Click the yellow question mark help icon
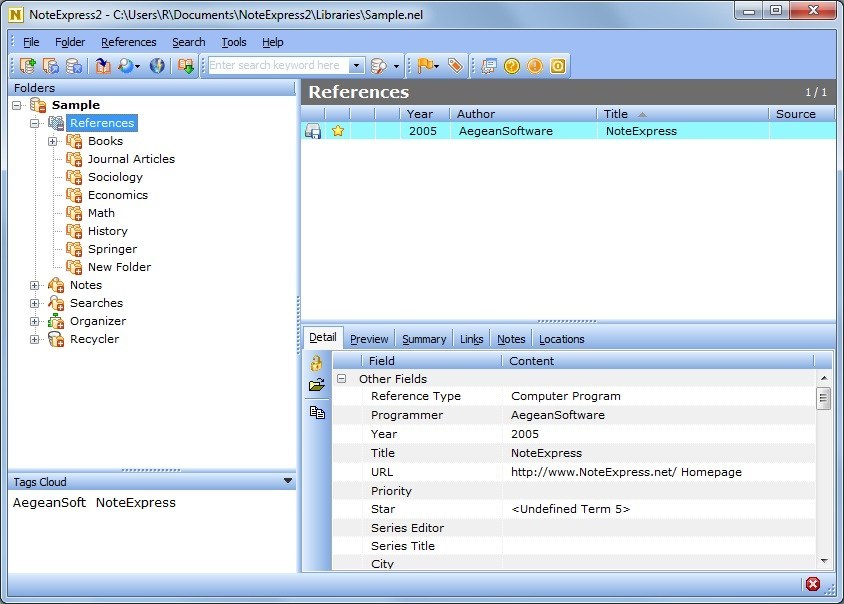844x604 pixels. (x=512, y=66)
